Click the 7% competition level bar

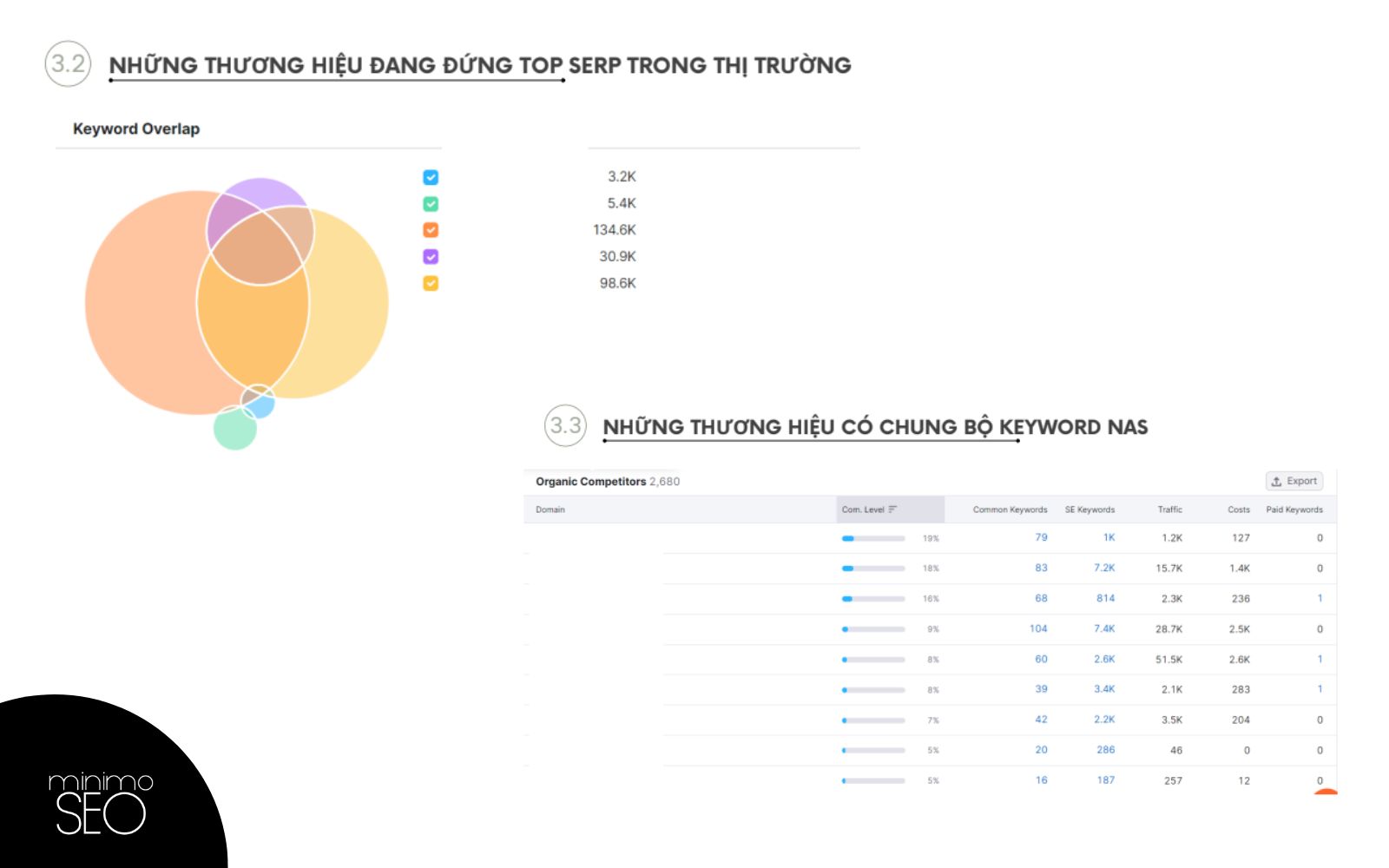point(873,720)
